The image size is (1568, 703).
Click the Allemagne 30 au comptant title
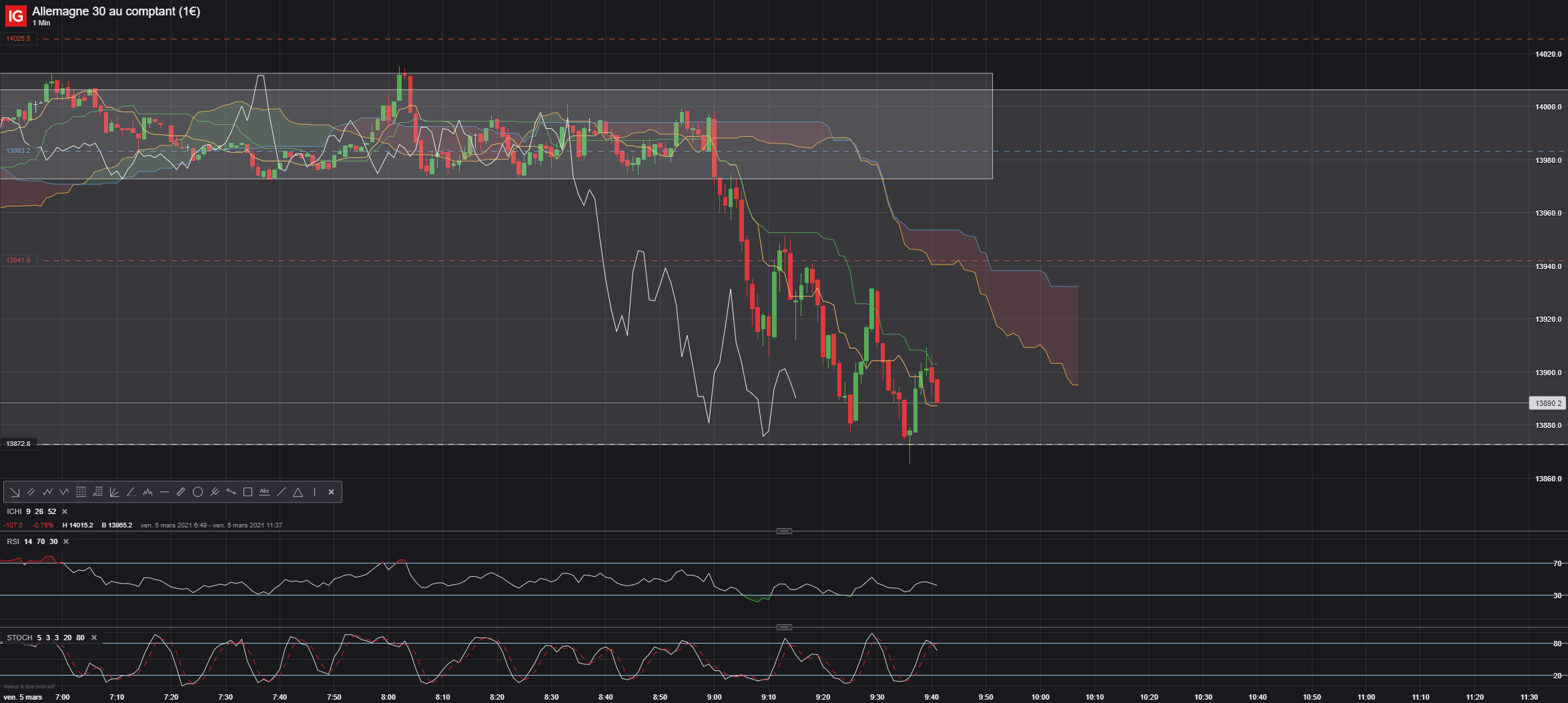(116, 11)
